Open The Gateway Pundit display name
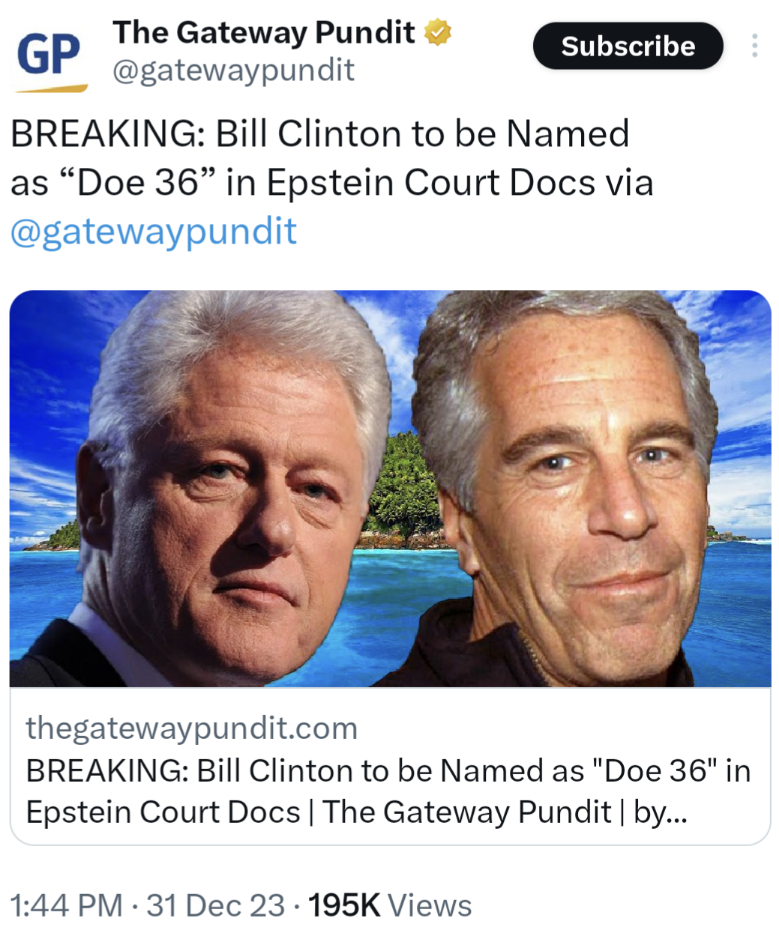The width and height of the screenshot is (779, 936). click(263, 32)
